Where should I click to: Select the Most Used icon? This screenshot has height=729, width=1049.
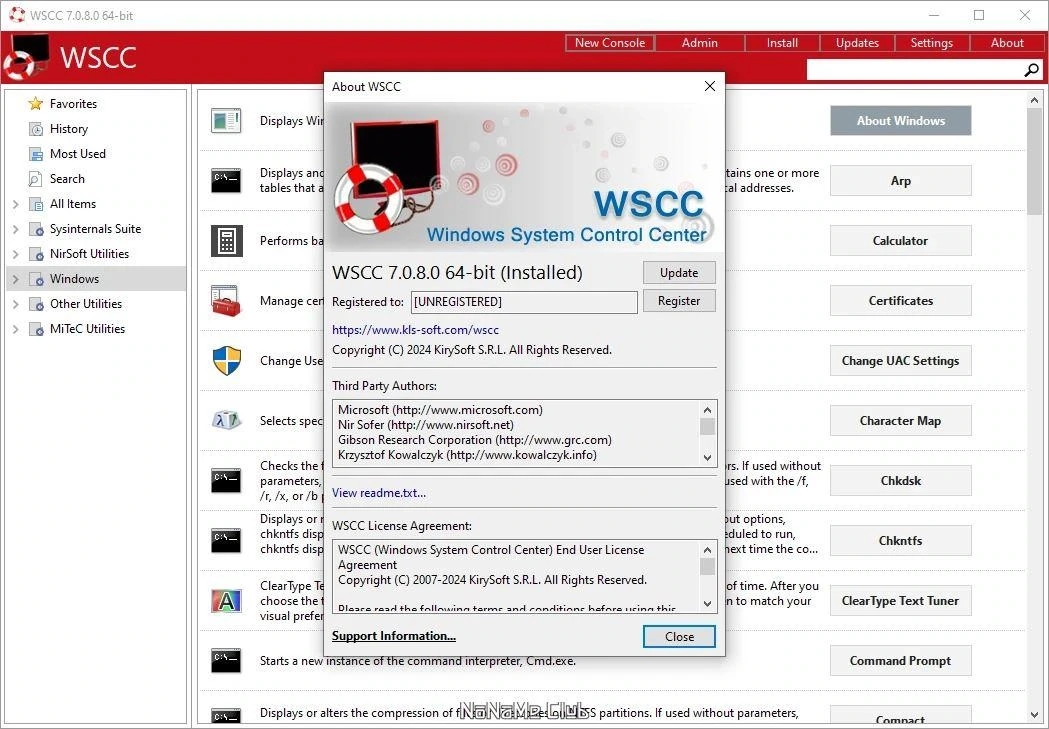(x=35, y=154)
